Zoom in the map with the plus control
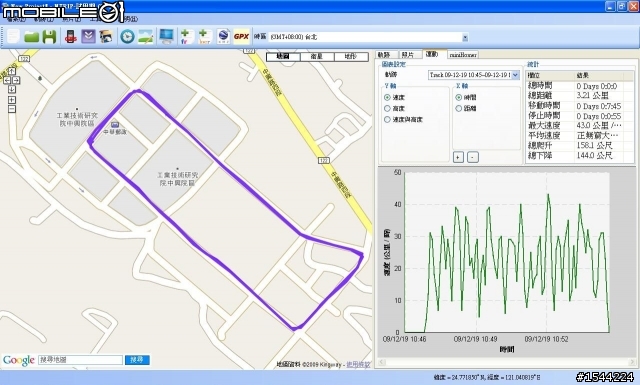The image size is (640, 385). click(12, 100)
